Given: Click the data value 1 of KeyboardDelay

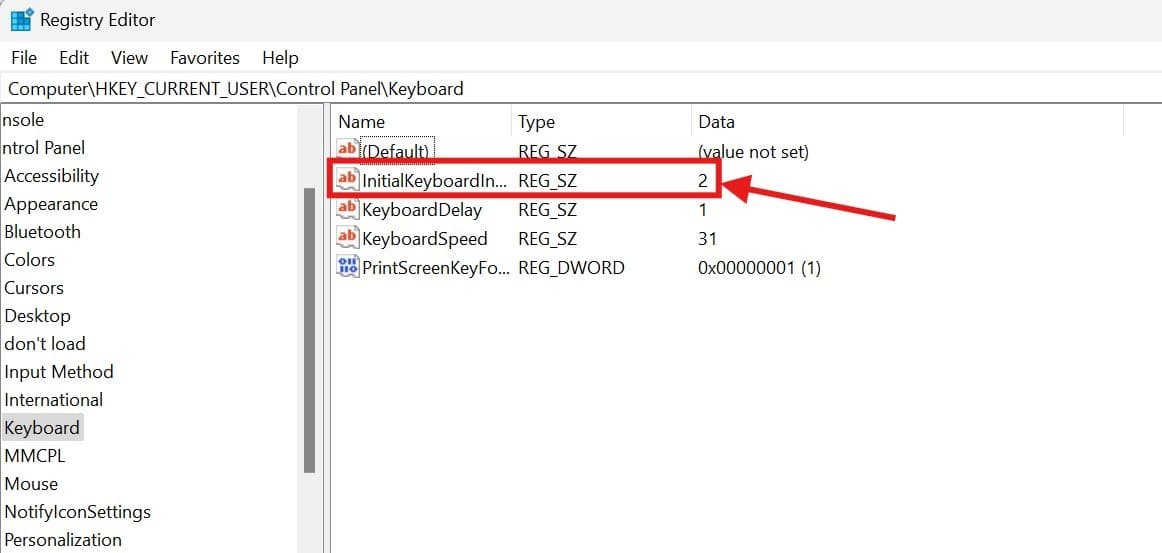Looking at the screenshot, I should click(702, 210).
